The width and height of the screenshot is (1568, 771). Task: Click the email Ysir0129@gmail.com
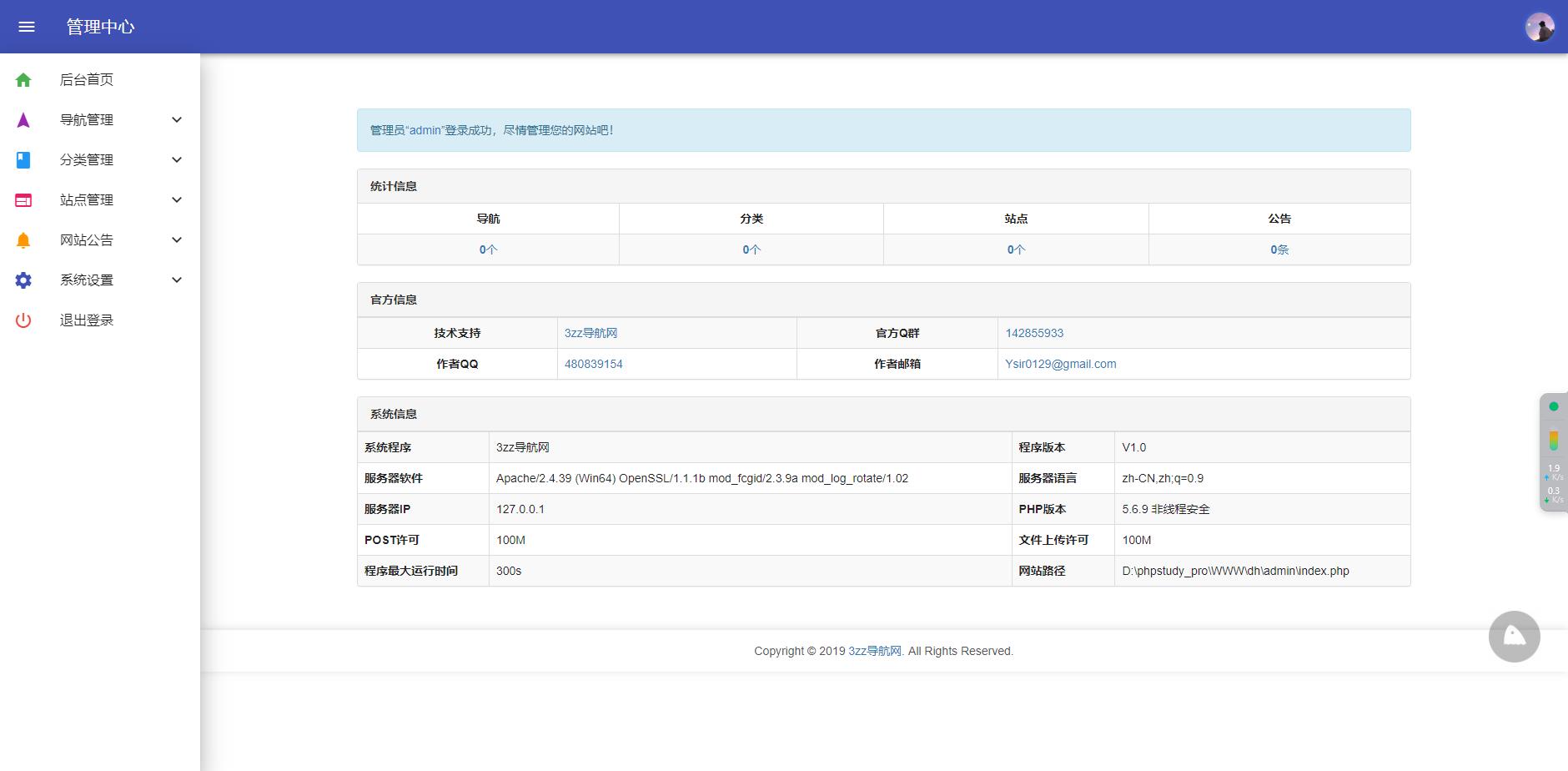pos(1060,364)
